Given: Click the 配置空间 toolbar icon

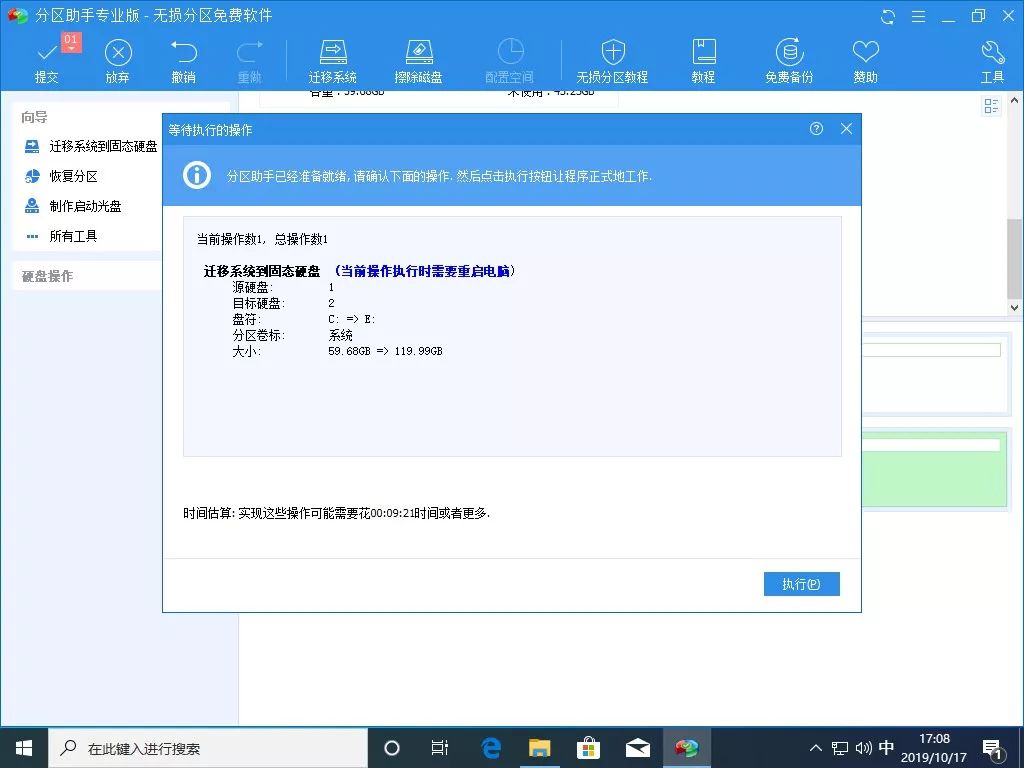Looking at the screenshot, I should tap(509, 61).
